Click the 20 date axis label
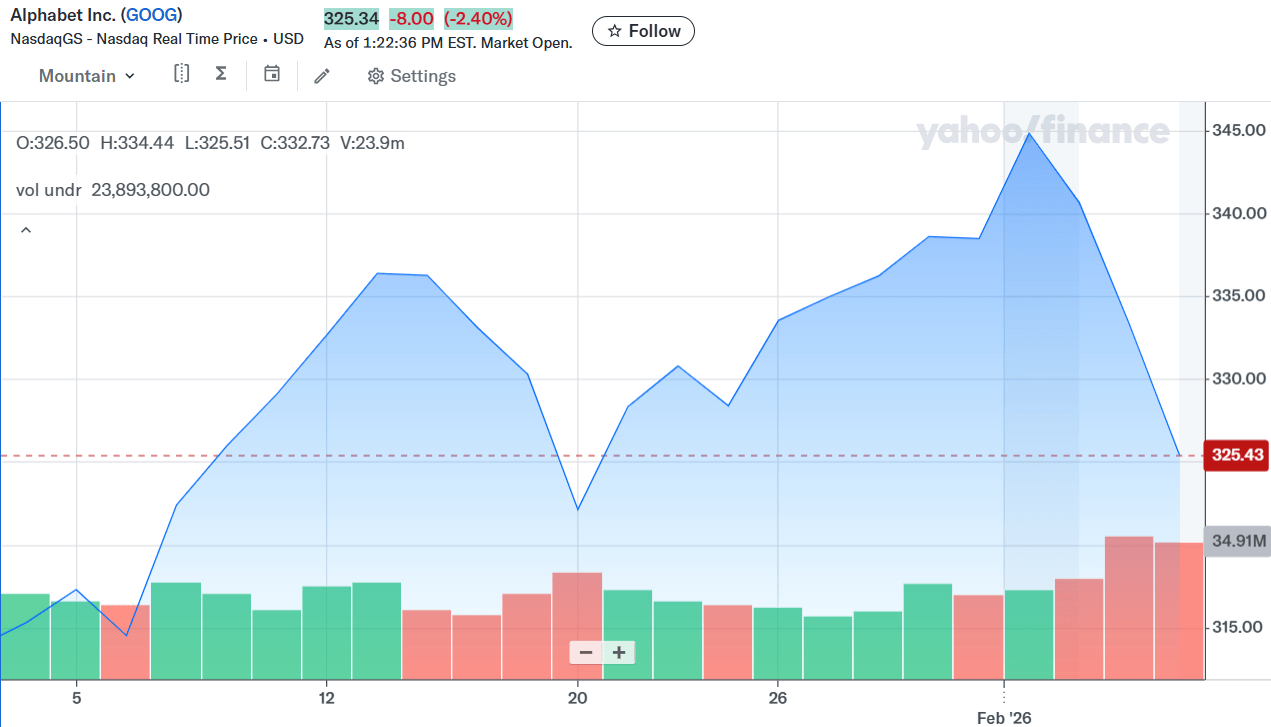This screenshot has width=1271, height=727. click(x=577, y=696)
